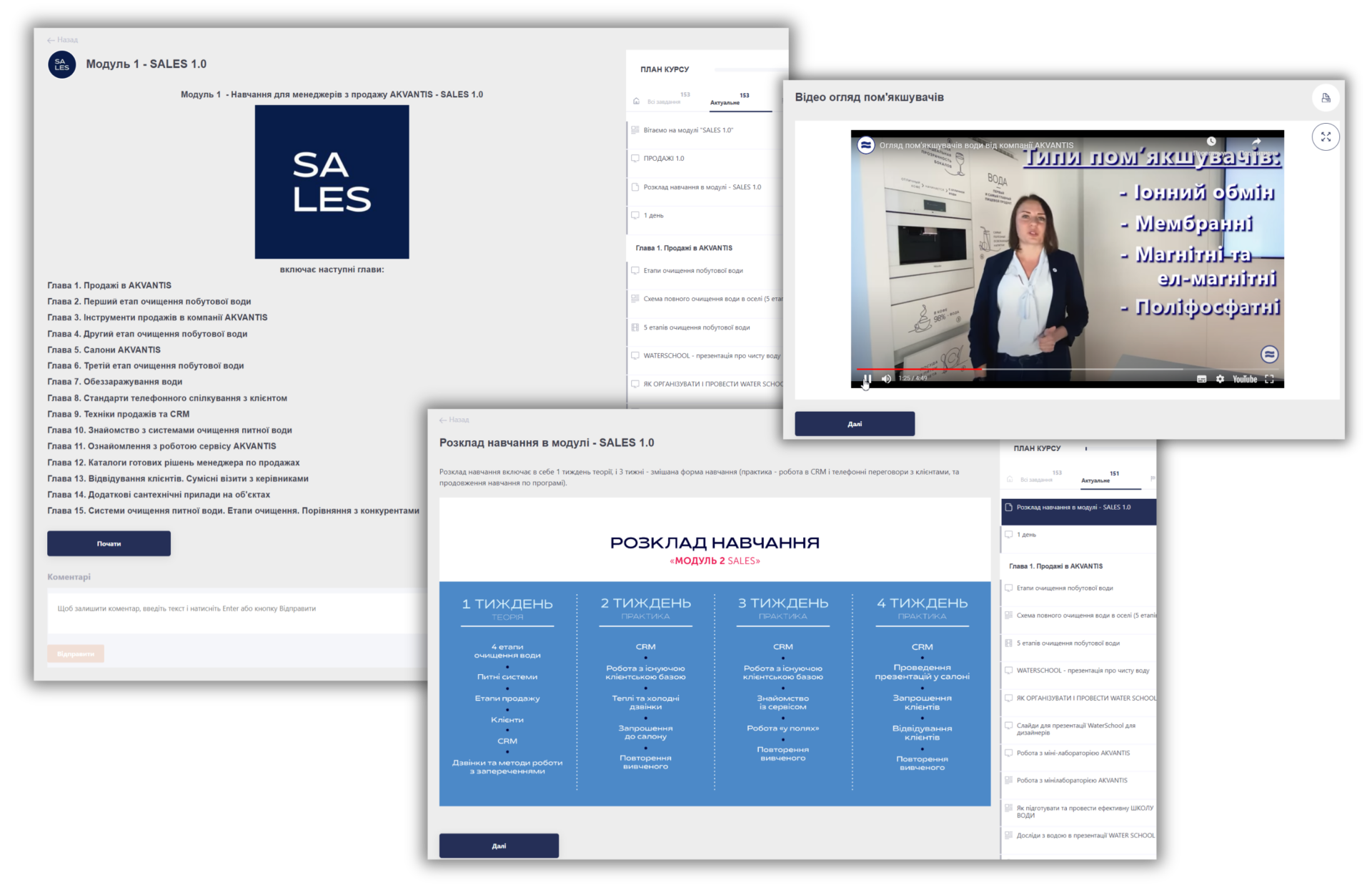Screen dimensions: 1372x885
Task: Click Глава 5. Салони AKVANTIS text
Action: [x=104, y=350]
